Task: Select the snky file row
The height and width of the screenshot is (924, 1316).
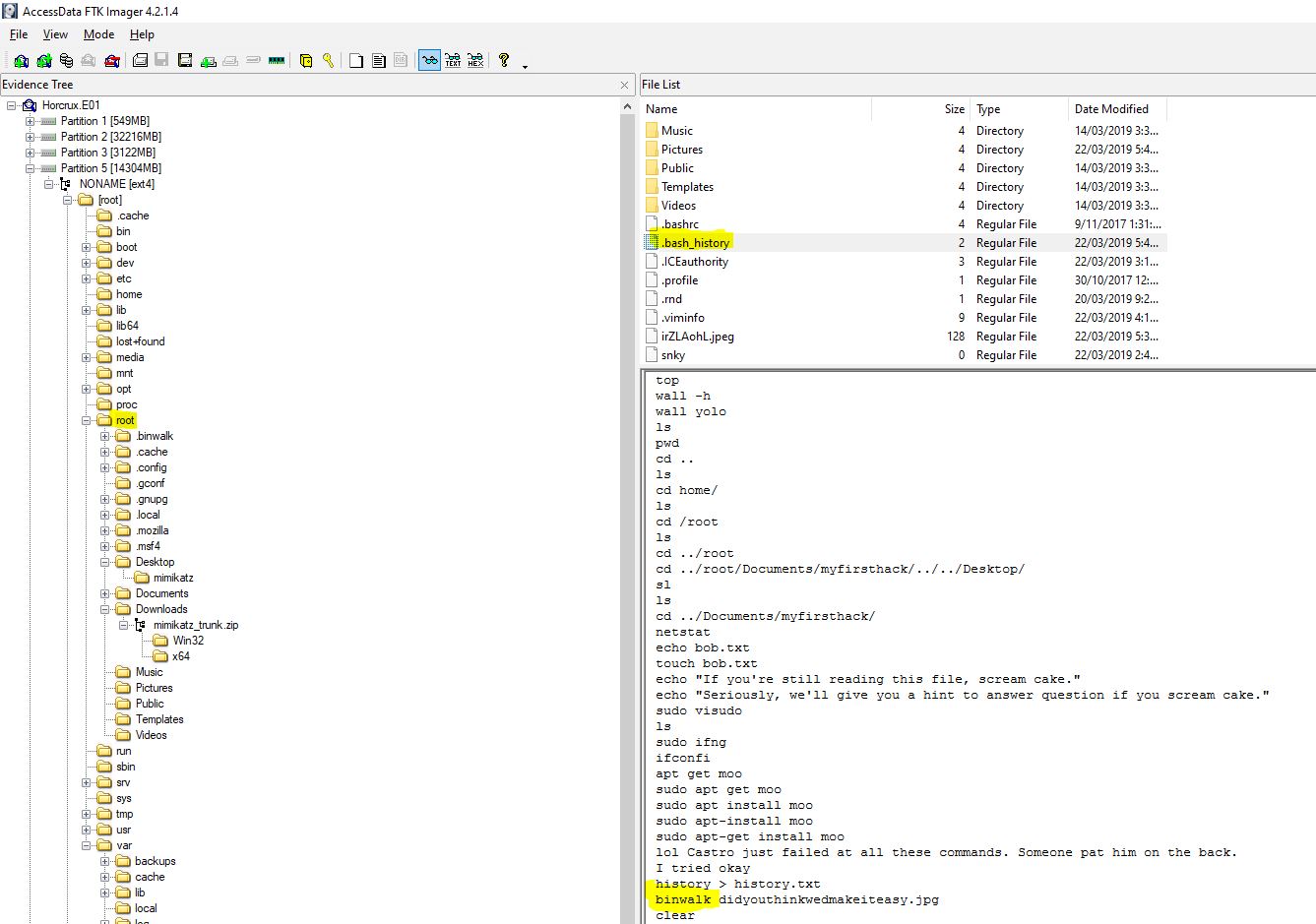Action: pos(905,354)
